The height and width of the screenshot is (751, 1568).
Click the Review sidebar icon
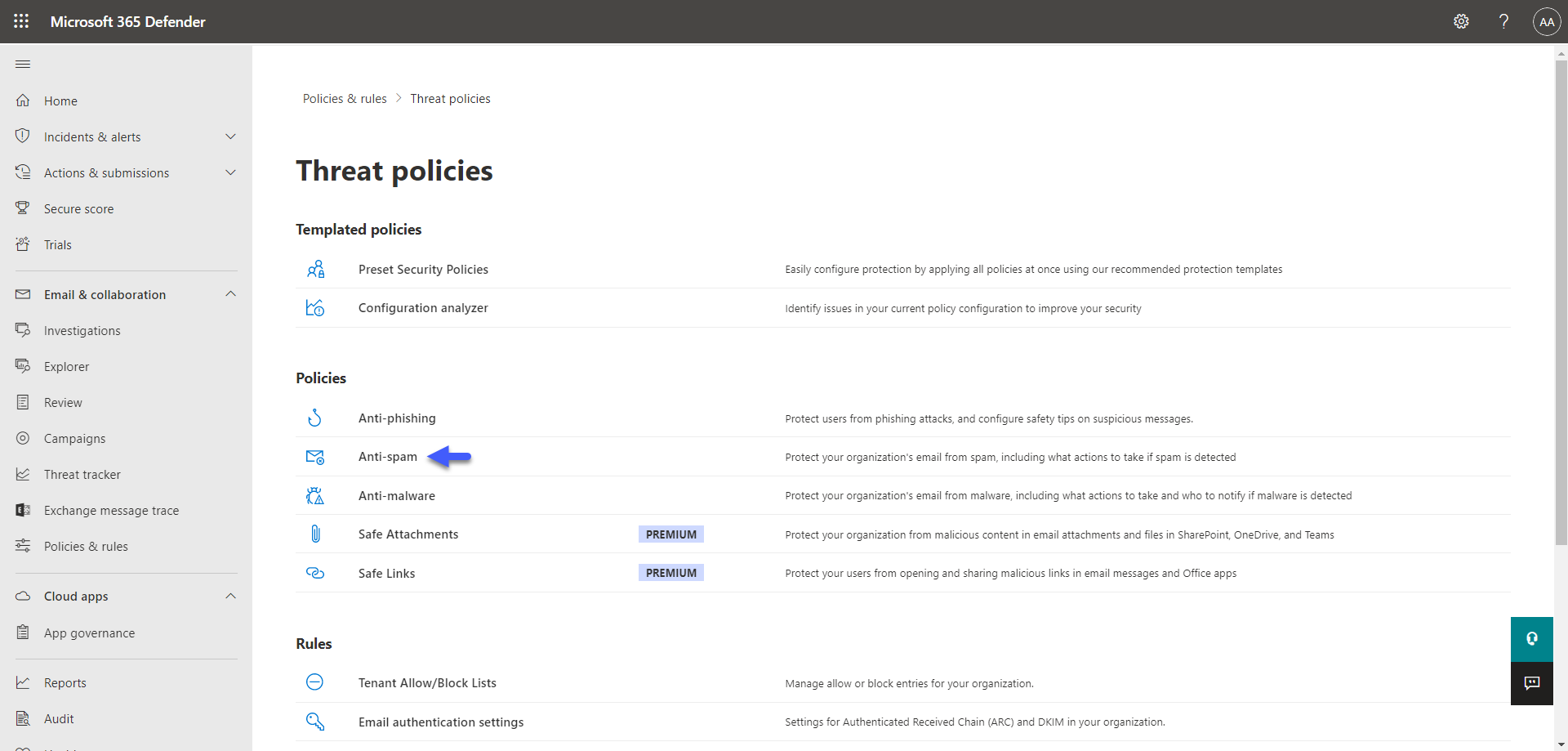tap(23, 402)
